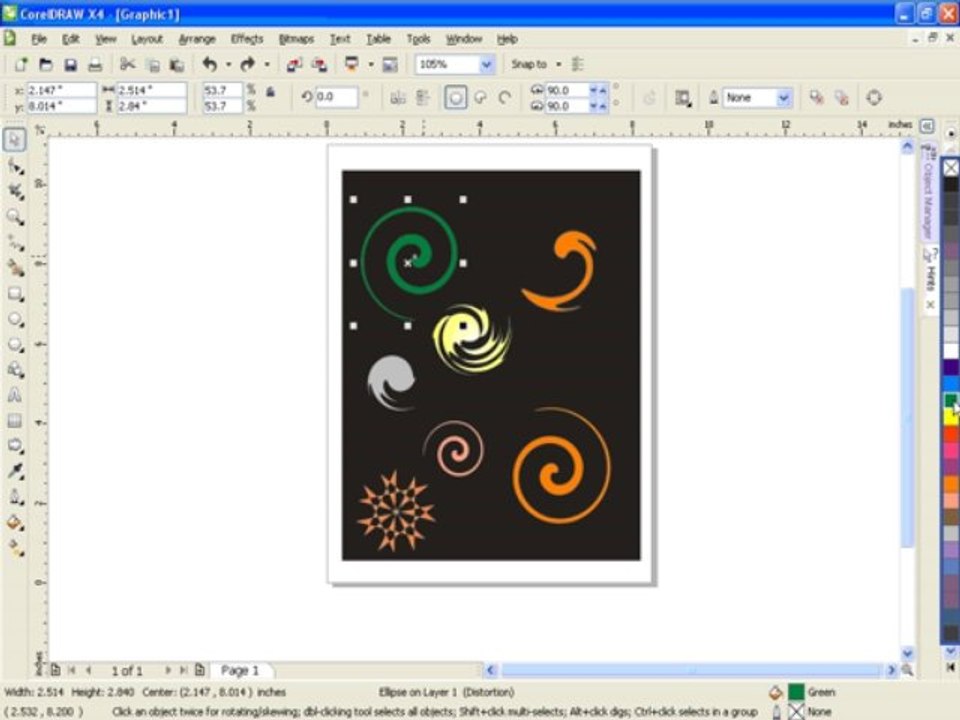Click the horizontal scrollbar right arrow
The width and height of the screenshot is (960, 720).
point(891,670)
